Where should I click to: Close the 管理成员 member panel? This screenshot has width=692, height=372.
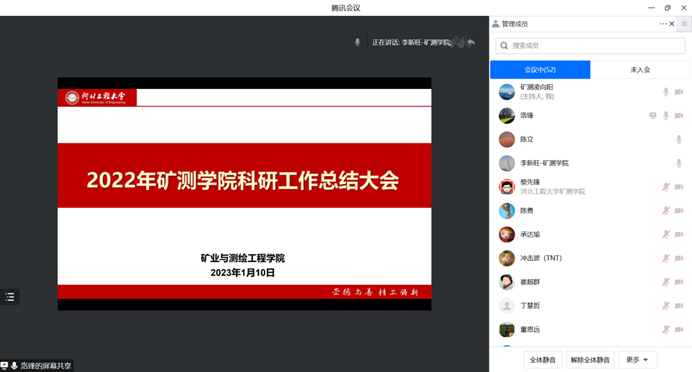coord(672,24)
